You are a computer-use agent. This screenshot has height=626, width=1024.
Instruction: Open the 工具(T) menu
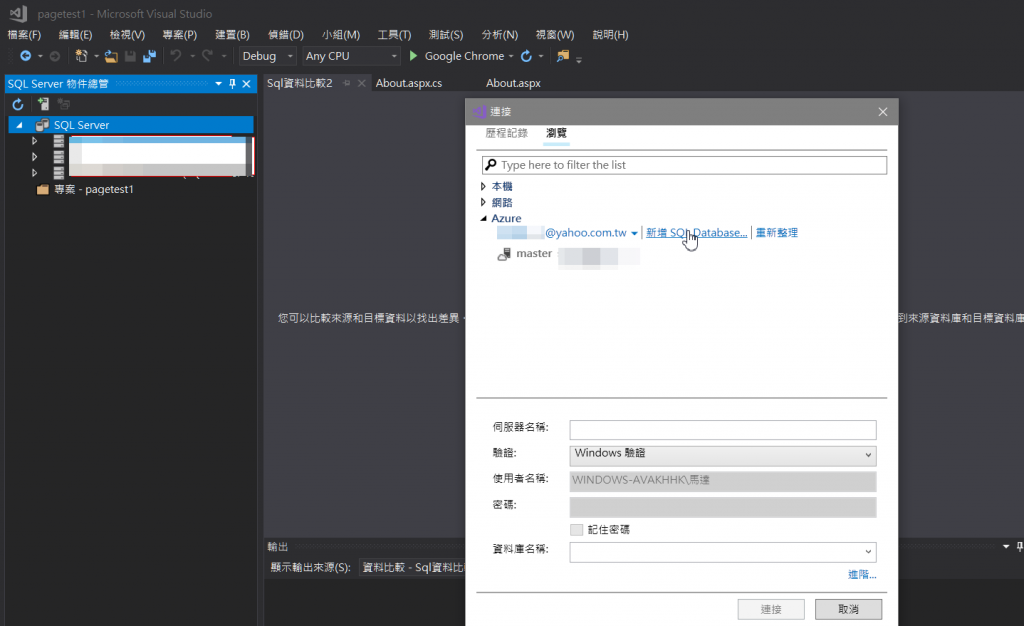pos(394,35)
